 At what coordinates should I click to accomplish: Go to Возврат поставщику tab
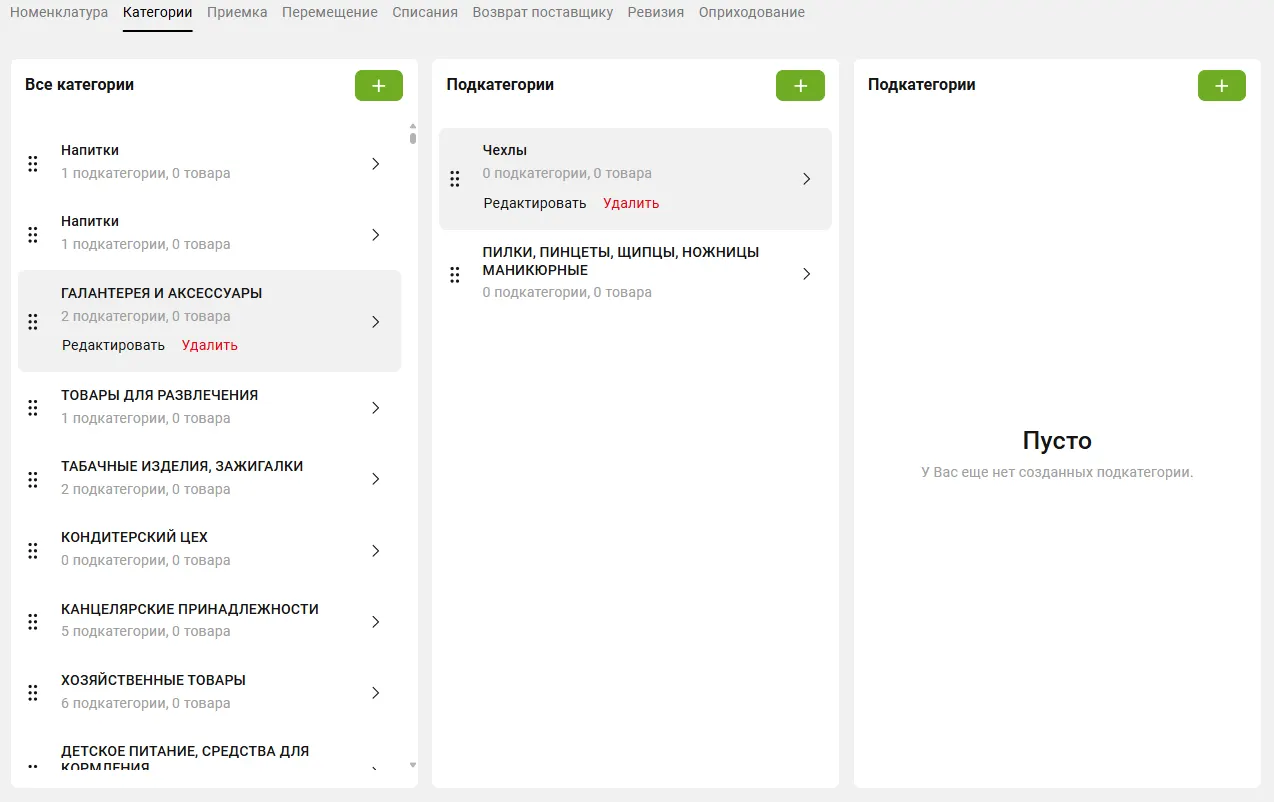542,13
